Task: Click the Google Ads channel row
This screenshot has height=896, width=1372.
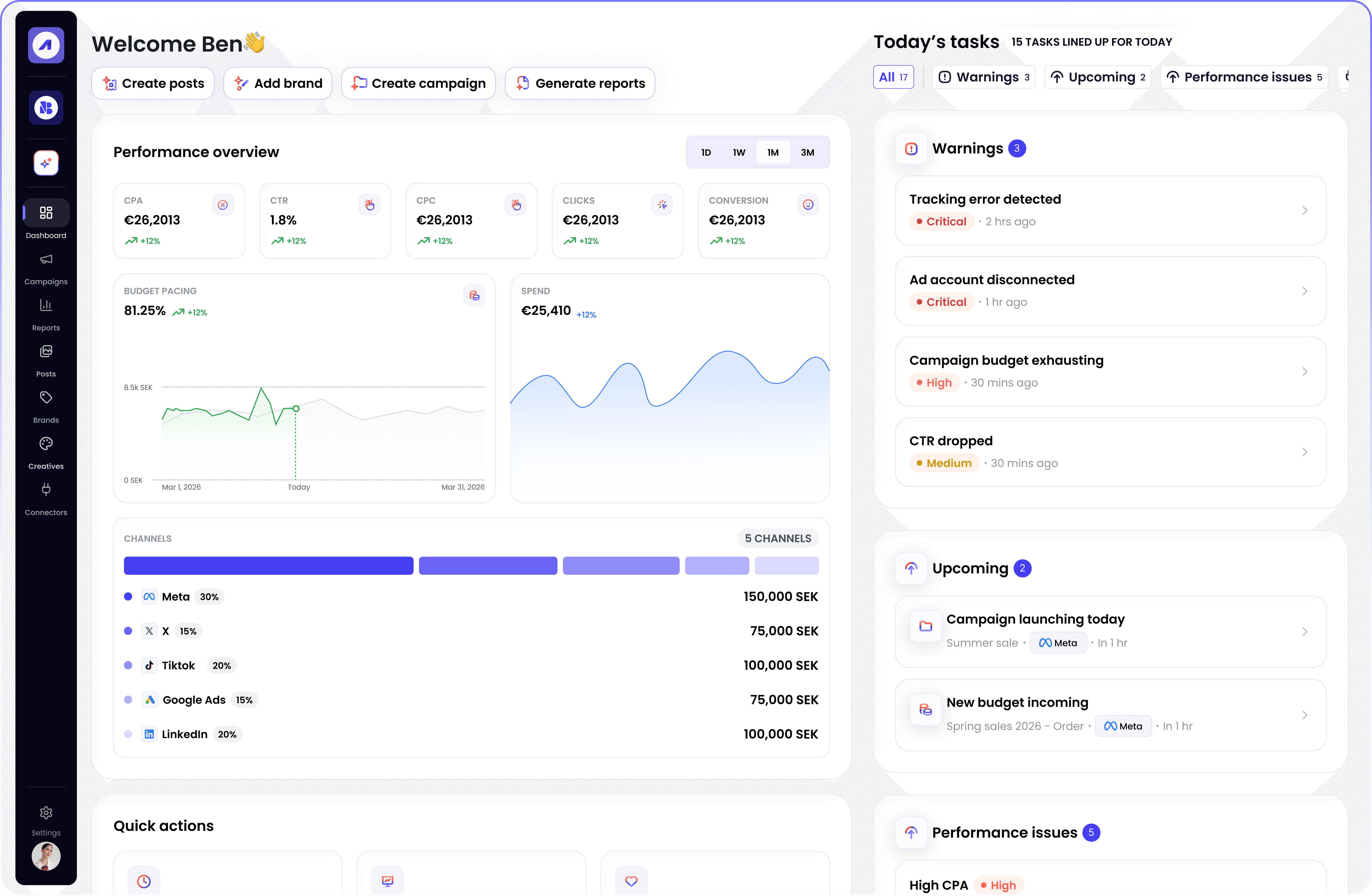Action: (471, 700)
